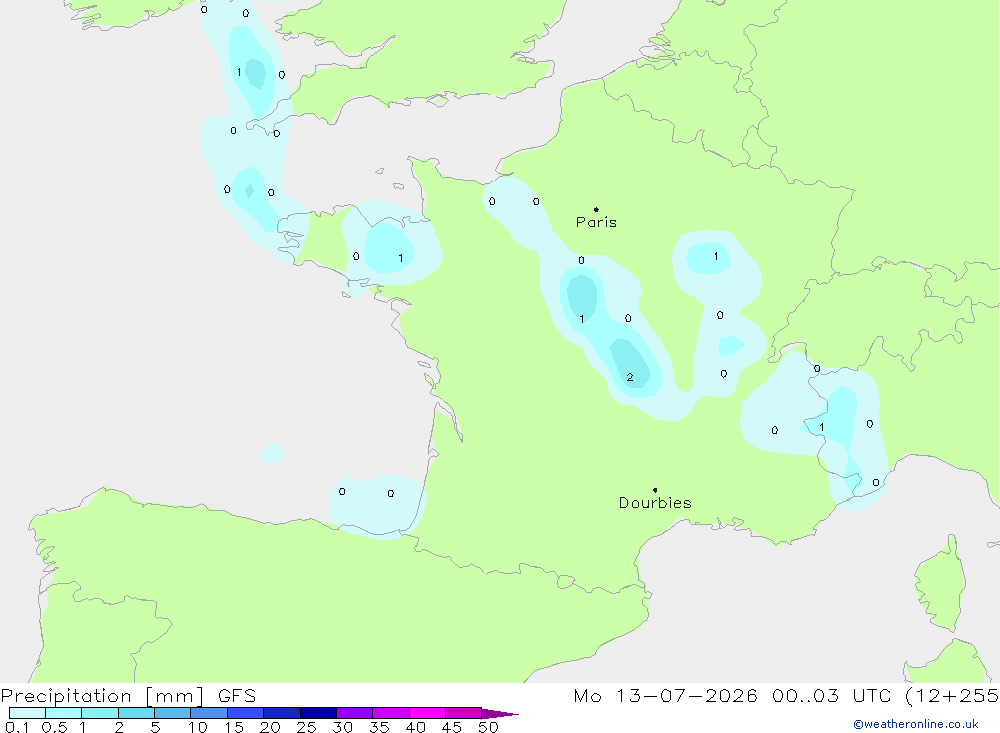Click the "2" rainfall value on the map
Image resolution: width=1000 pixels, height=733 pixels.
pyautogui.click(x=629, y=377)
